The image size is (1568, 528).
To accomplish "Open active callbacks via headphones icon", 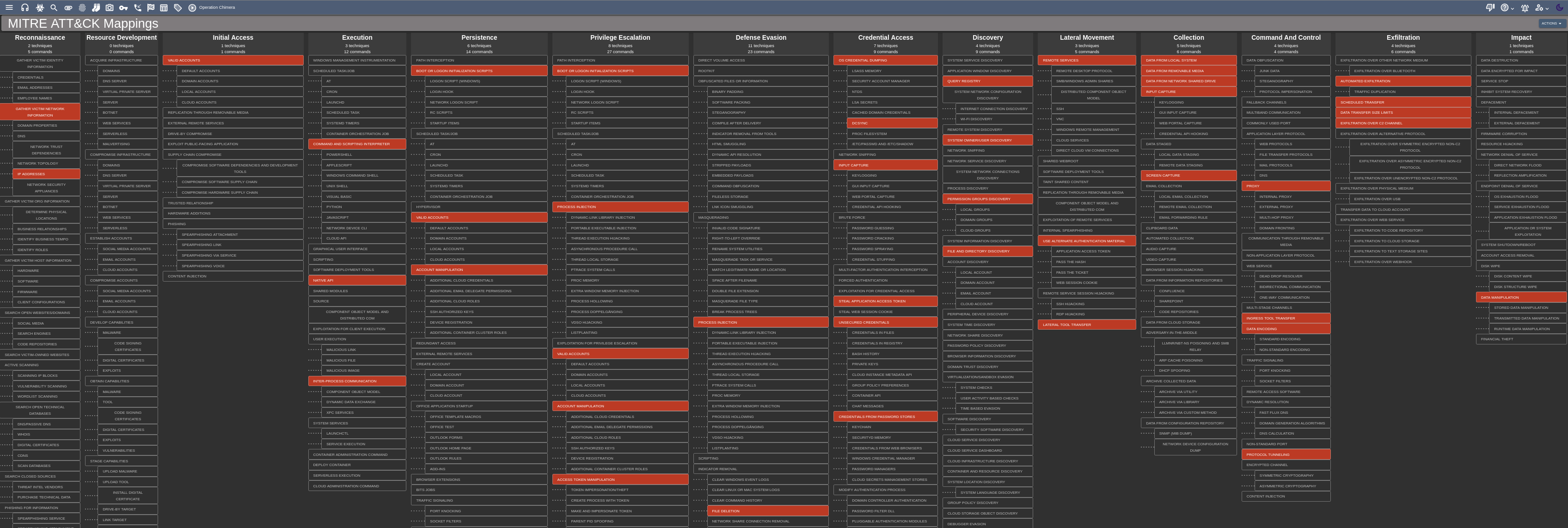I will (25, 7).
